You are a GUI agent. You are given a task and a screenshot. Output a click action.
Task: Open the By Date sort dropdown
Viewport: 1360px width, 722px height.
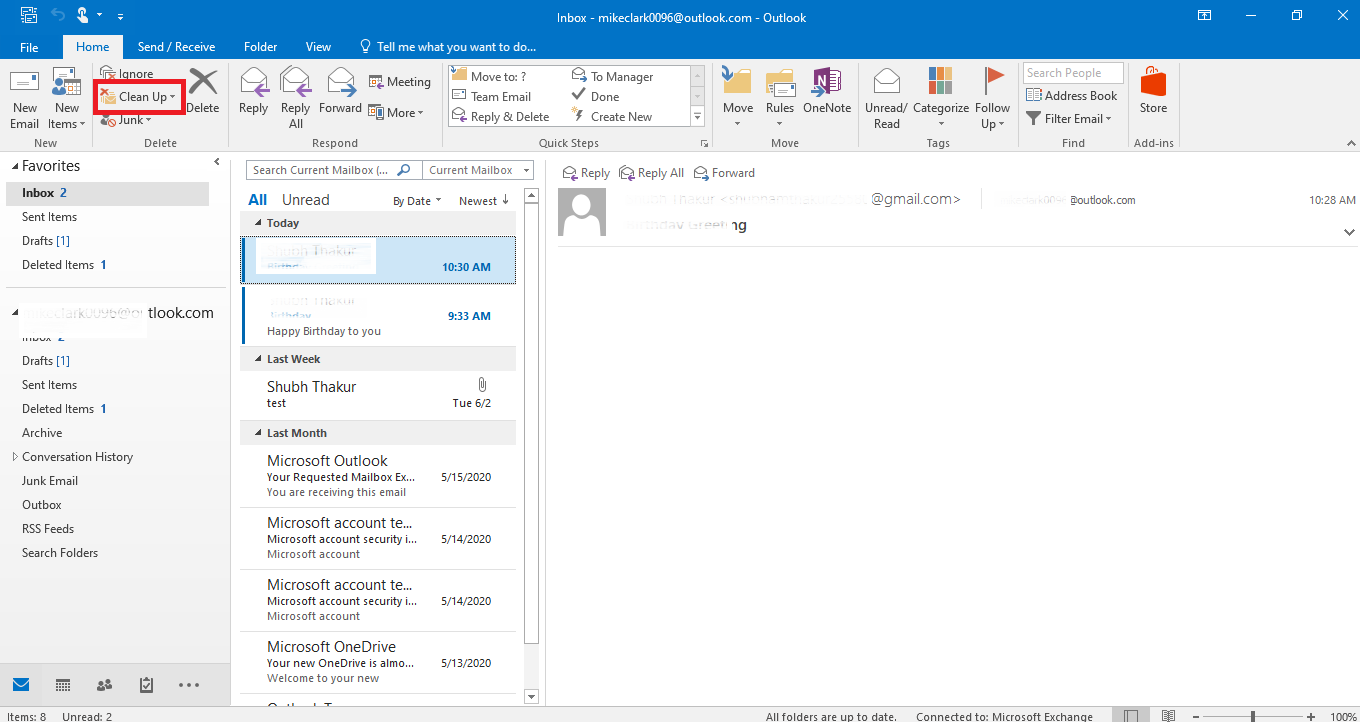click(418, 201)
